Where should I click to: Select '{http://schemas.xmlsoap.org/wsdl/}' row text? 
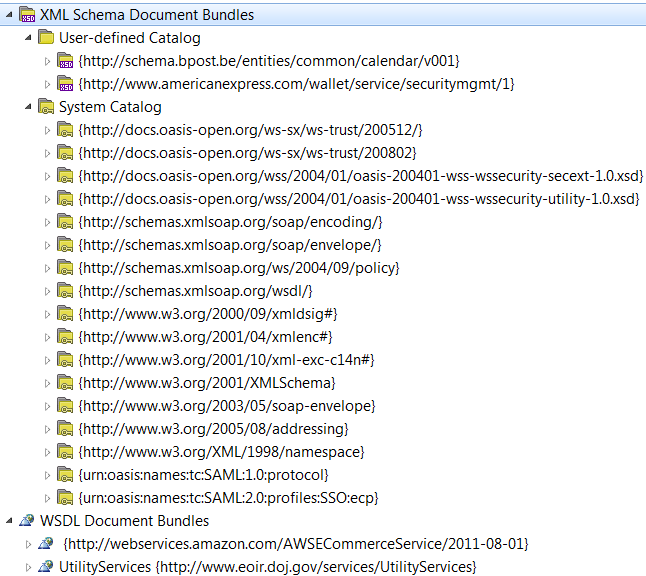coord(195,291)
